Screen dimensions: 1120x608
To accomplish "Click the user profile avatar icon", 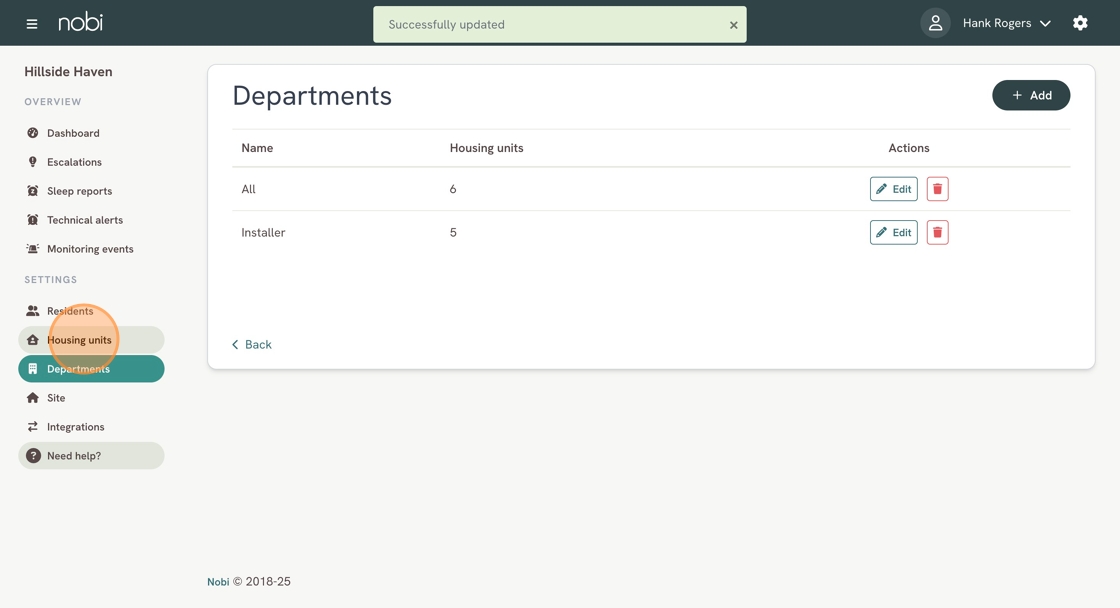I will click(935, 23).
